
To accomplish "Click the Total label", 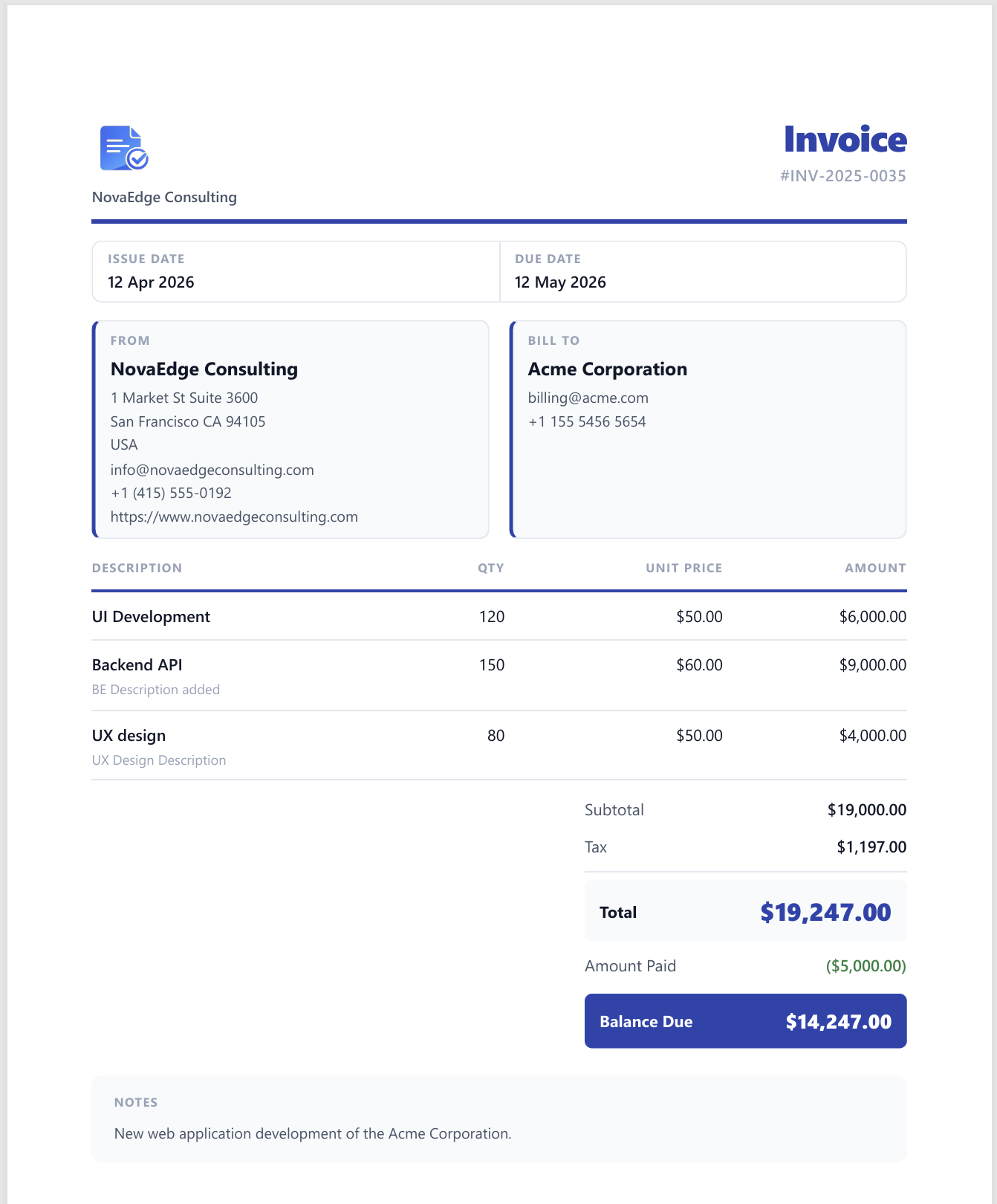I will click(x=618, y=913).
